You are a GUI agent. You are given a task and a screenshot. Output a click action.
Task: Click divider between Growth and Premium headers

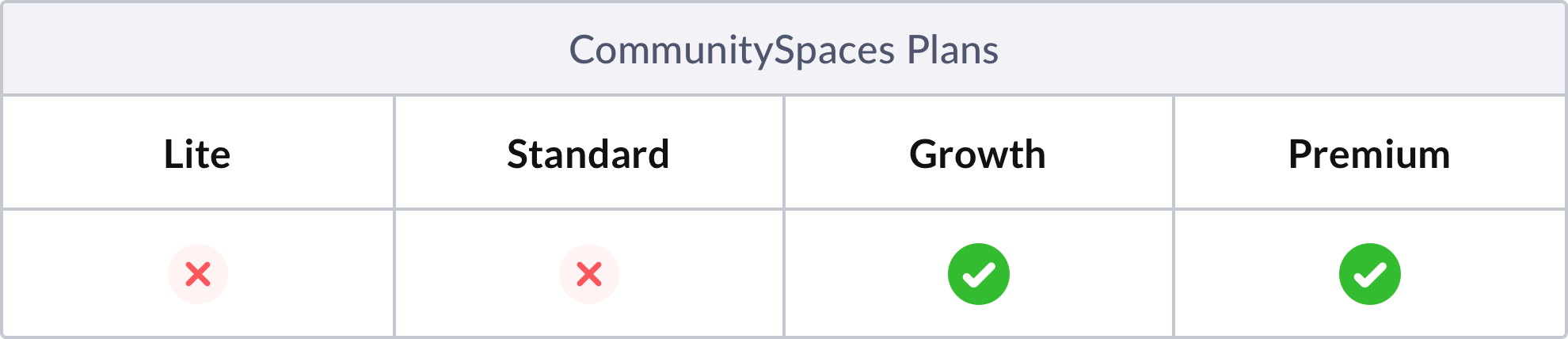(x=1174, y=153)
